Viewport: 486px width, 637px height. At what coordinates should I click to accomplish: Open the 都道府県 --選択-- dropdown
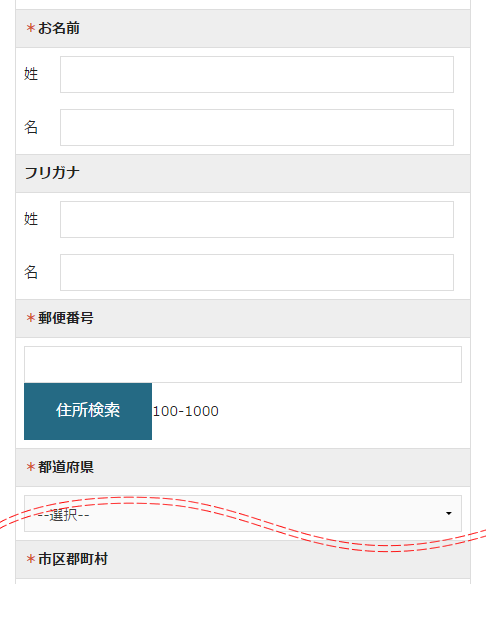[x=243, y=514]
